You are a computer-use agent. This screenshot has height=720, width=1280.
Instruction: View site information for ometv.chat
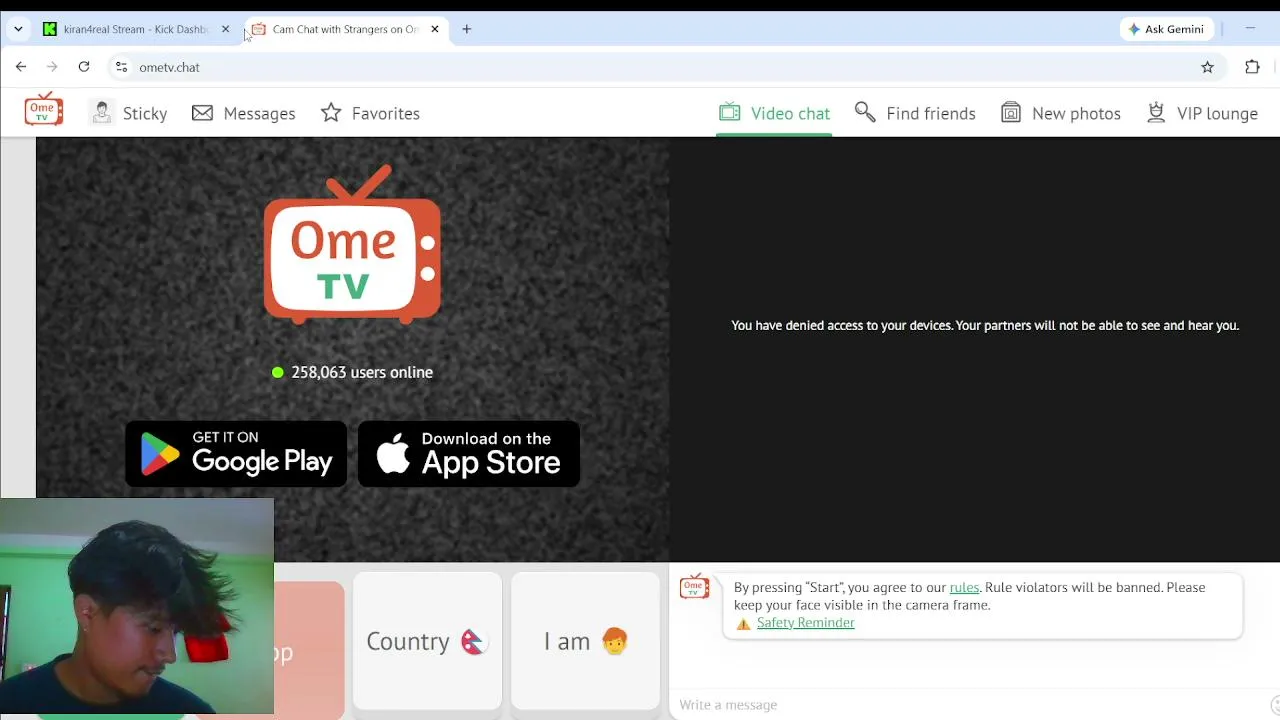click(x=121, y=67)
